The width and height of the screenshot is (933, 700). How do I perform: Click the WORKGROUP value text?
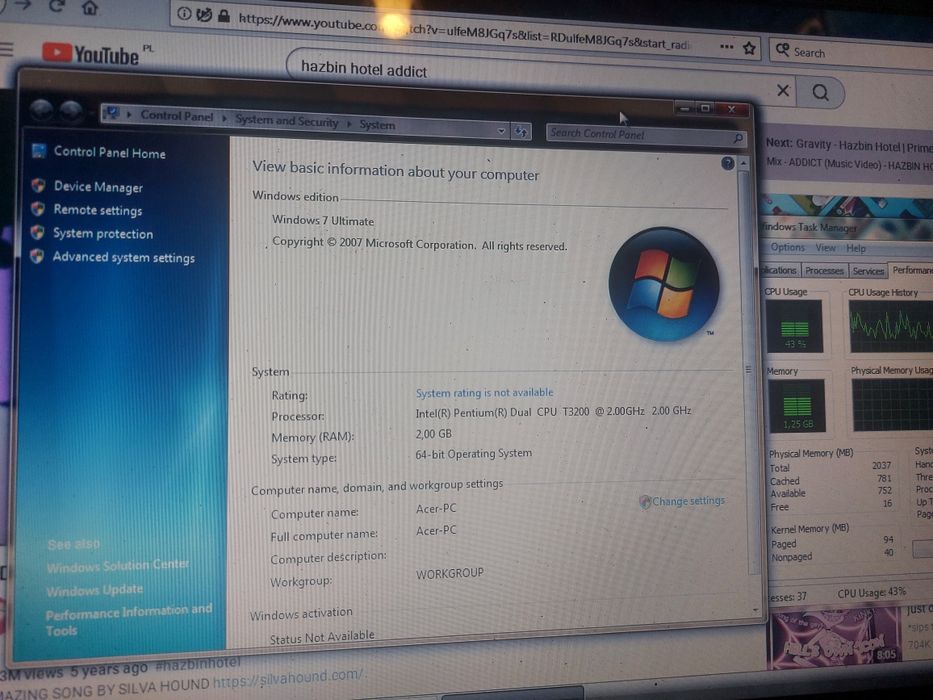point(450,574)
